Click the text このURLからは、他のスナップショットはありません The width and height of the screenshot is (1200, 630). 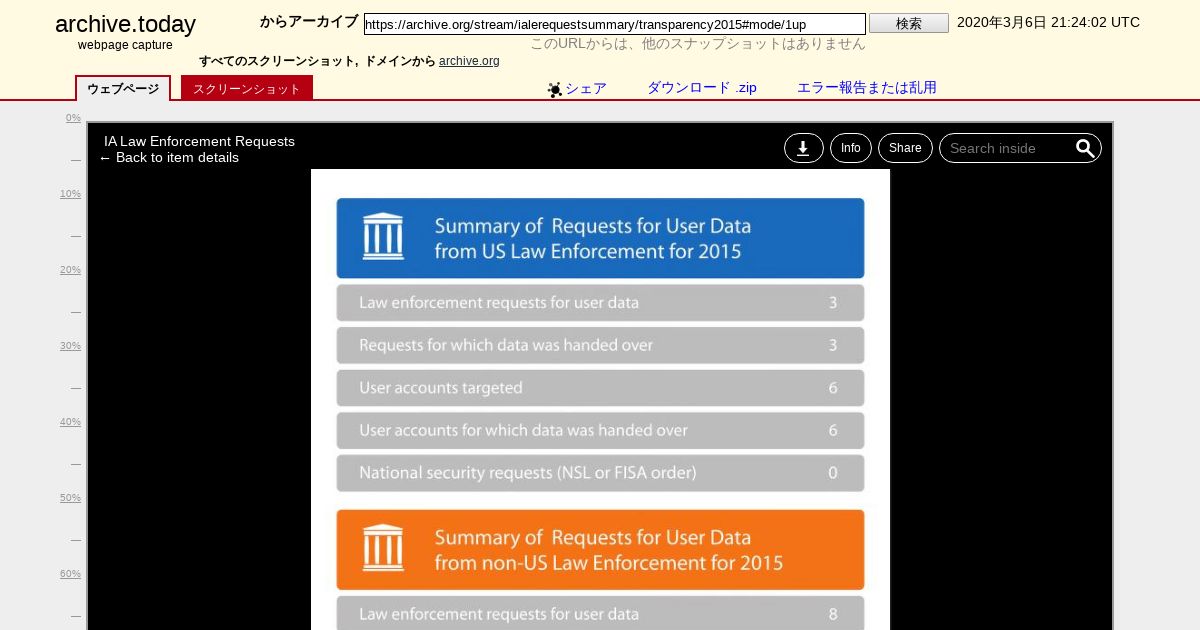click(698, 44)
